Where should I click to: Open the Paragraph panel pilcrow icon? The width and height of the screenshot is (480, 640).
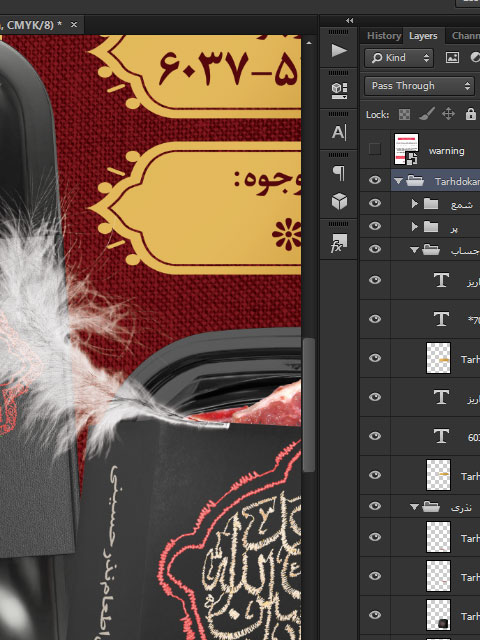(339, 173)
